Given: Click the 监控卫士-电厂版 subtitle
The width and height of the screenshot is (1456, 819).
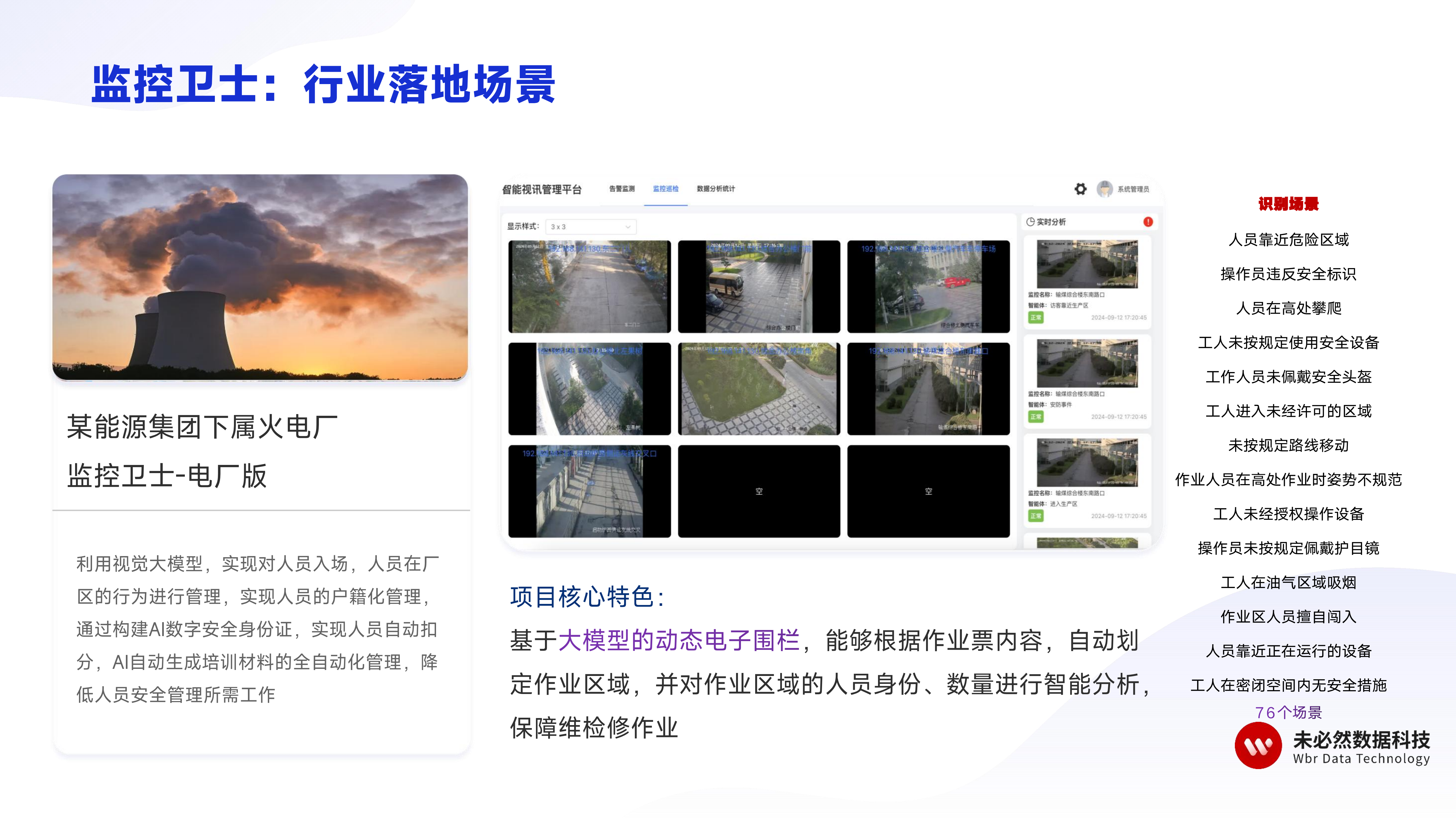Looking at the screenshot, I should (x=167, y=475).
